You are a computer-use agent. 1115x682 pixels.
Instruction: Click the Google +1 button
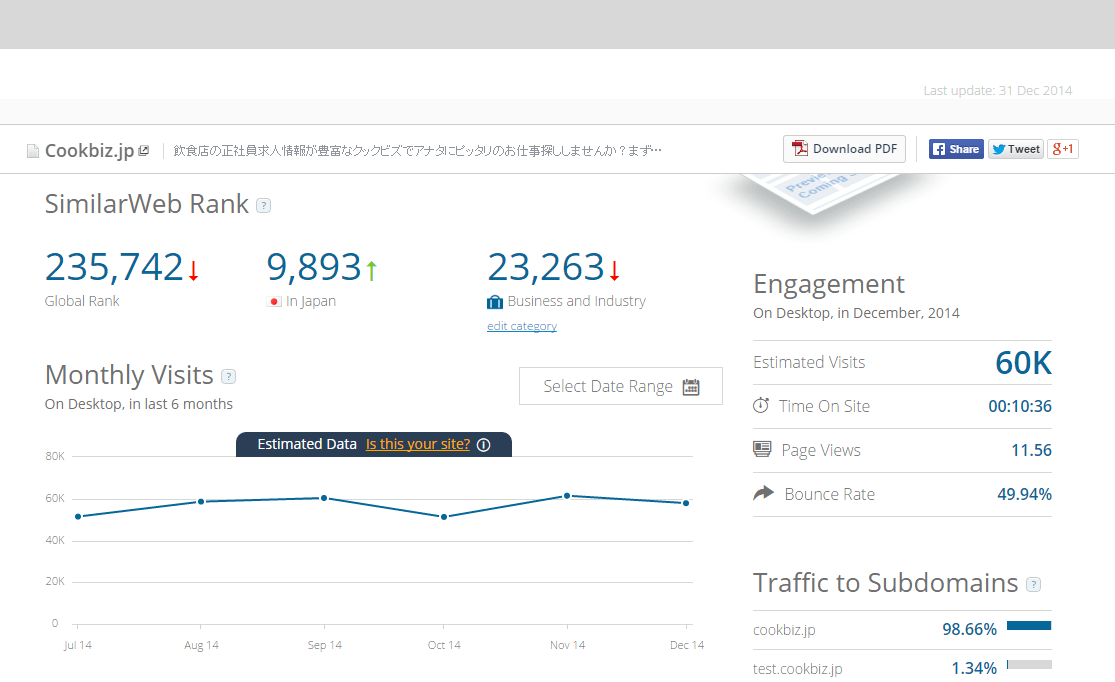coord(1063,149)
